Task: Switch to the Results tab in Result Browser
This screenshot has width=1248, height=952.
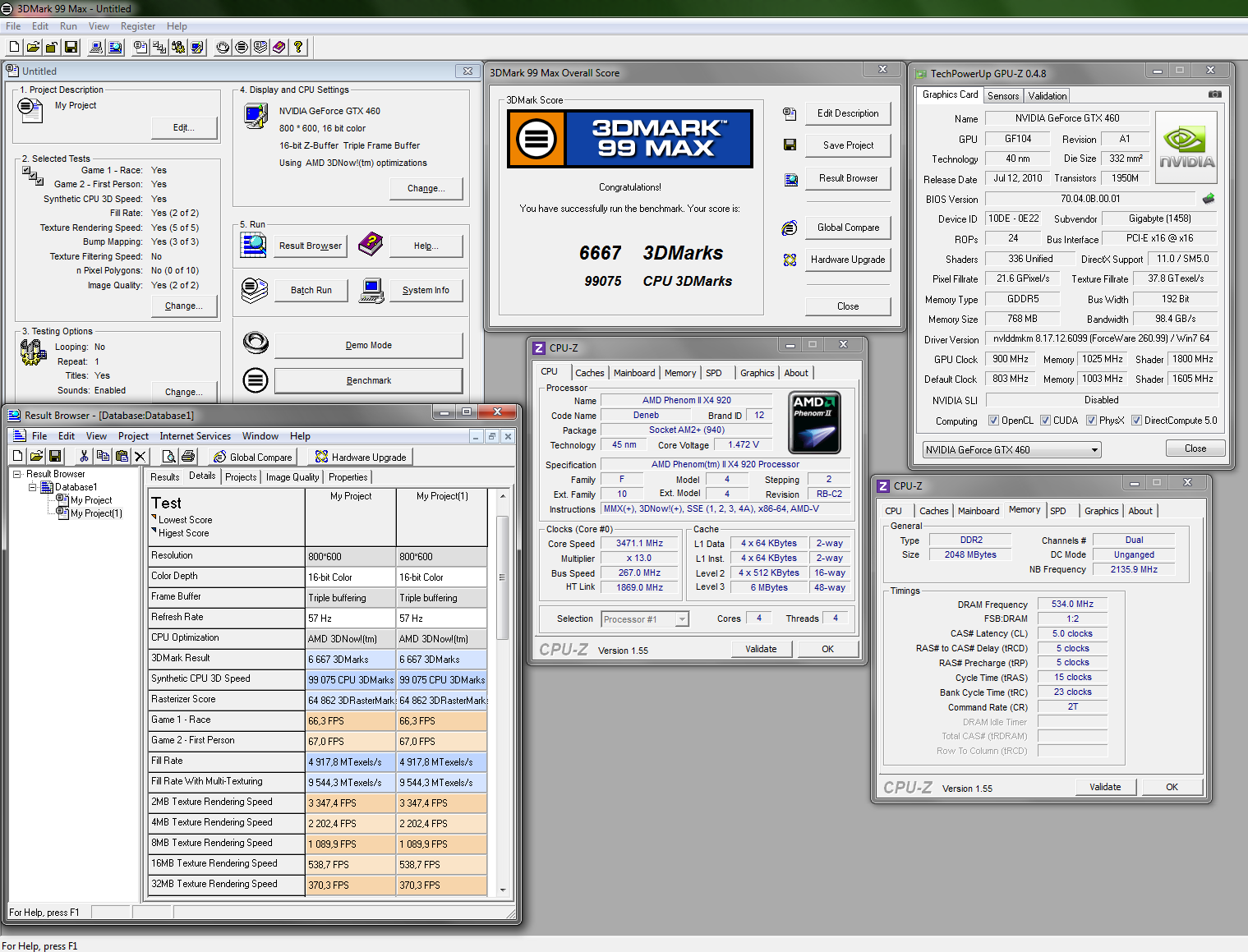Action: (164, 477)
